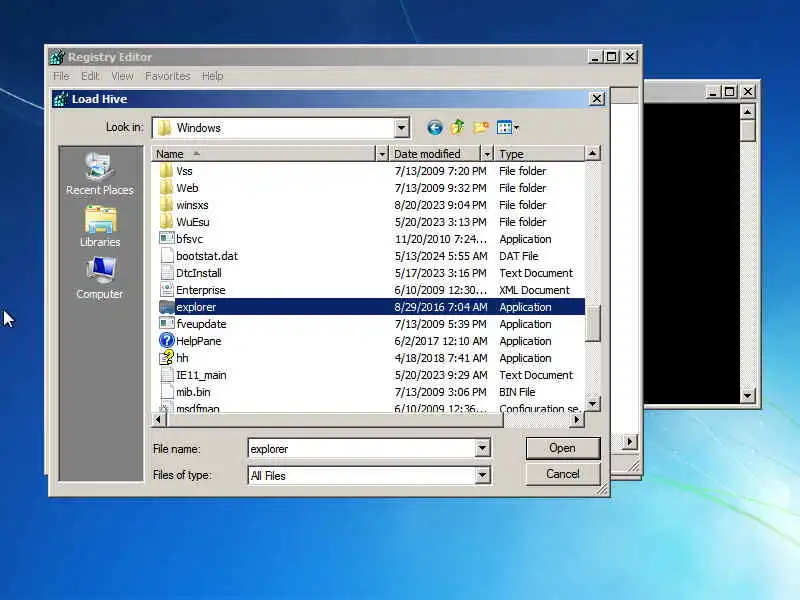Select the 'winsxs' folder name
This screenshot has width=800, height=600.
[x=192, y=205]
